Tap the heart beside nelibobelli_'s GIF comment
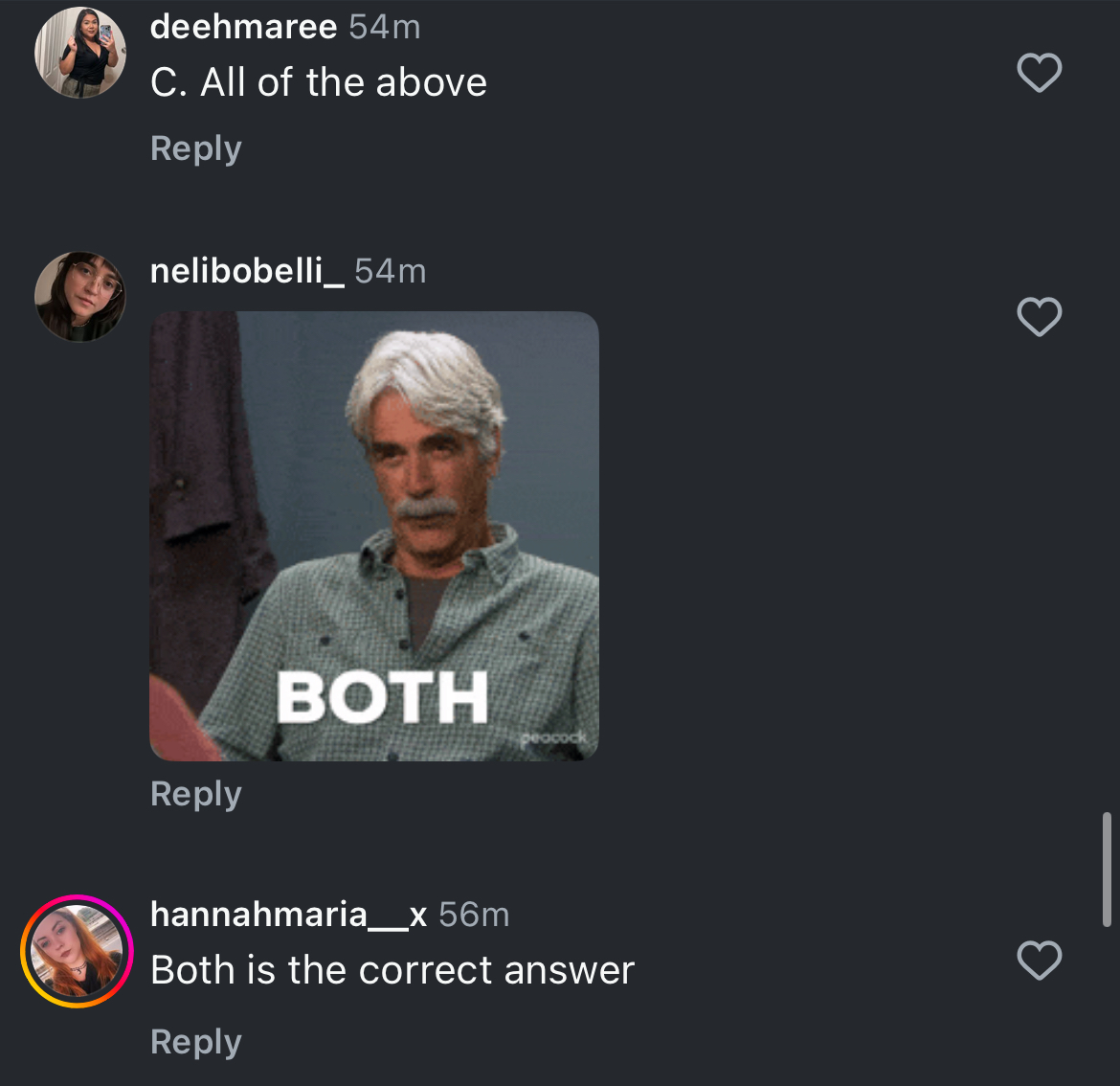The image size is (1120, 1086). point(1040,317)
